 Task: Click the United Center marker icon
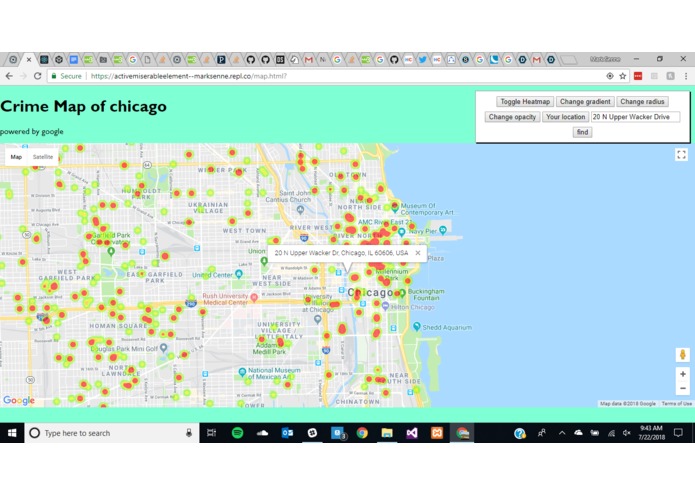(x=239, y=274)
